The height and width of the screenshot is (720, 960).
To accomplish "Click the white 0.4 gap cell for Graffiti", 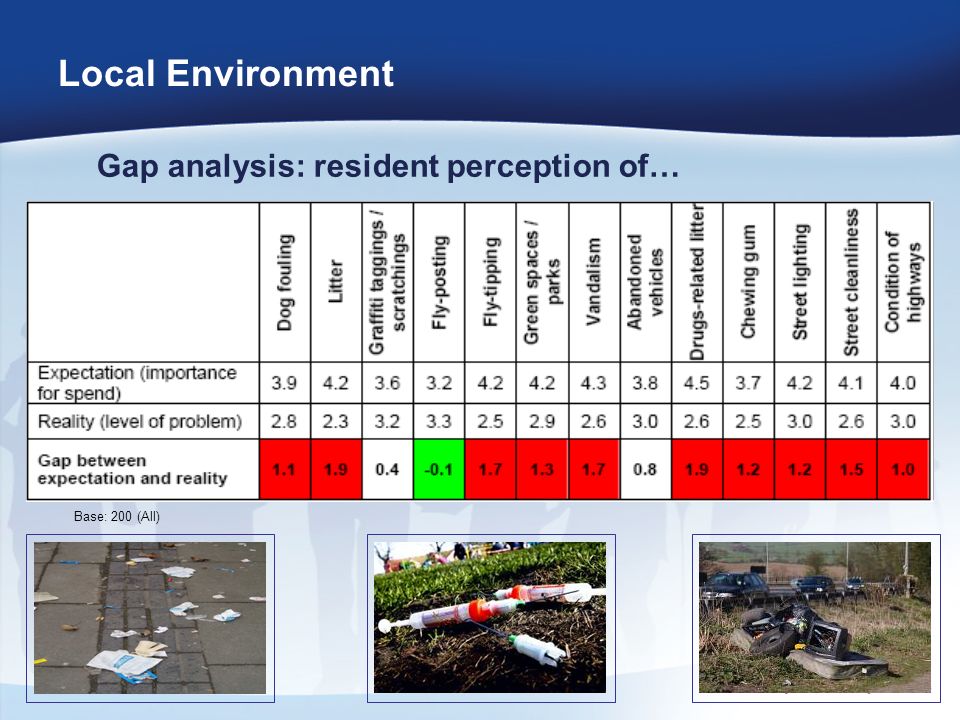I will (x=387, y=470).
